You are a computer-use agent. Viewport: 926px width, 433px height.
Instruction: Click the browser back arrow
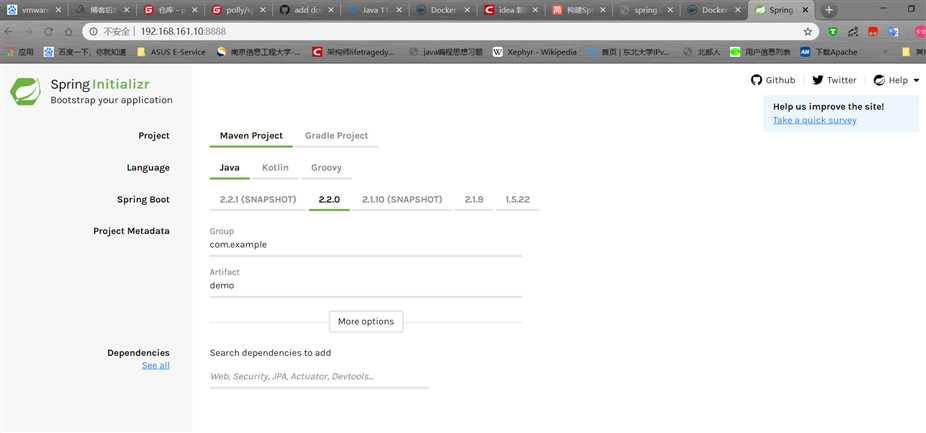(x=10, y=31)
